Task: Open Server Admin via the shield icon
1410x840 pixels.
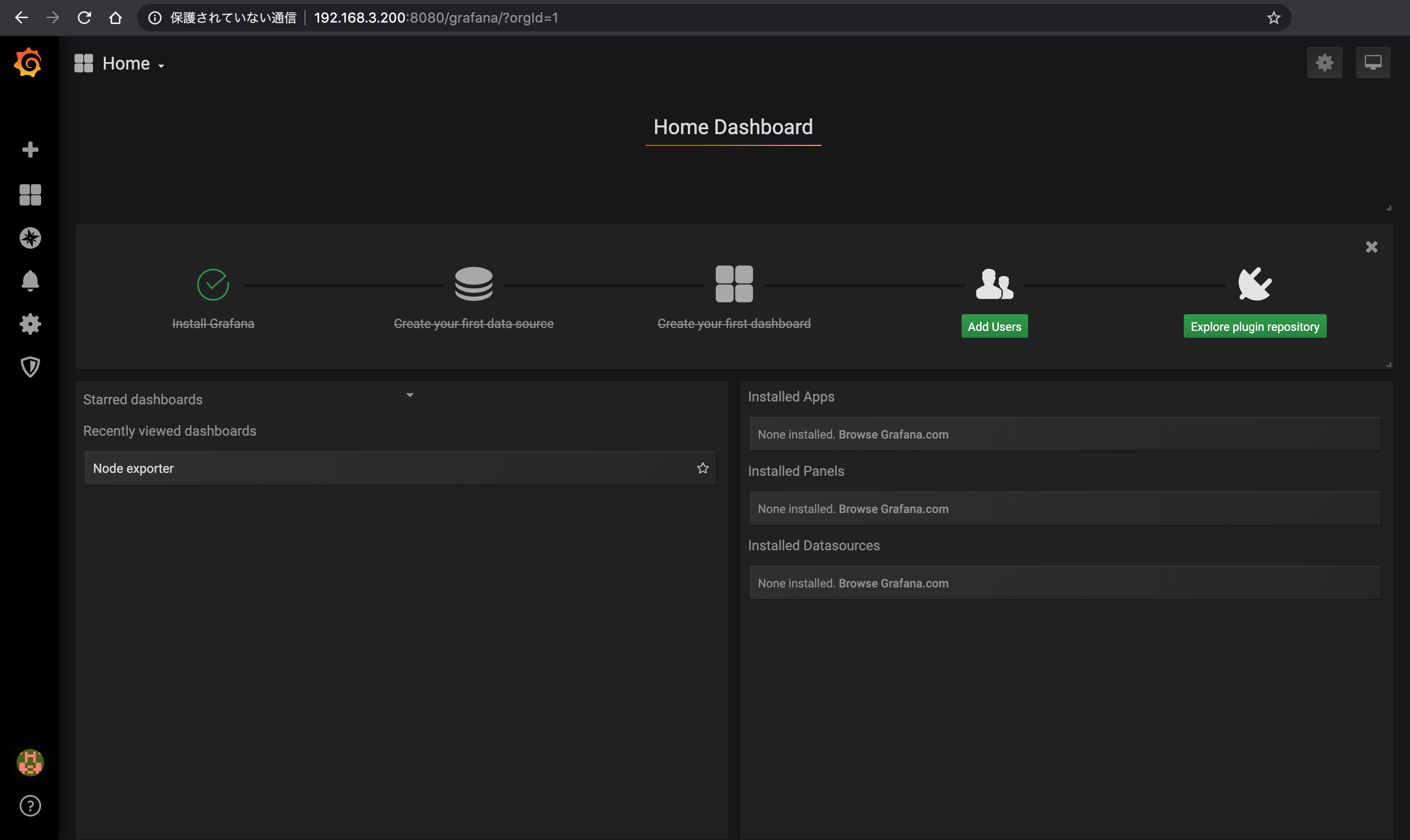Action: (x=30, y=367)
